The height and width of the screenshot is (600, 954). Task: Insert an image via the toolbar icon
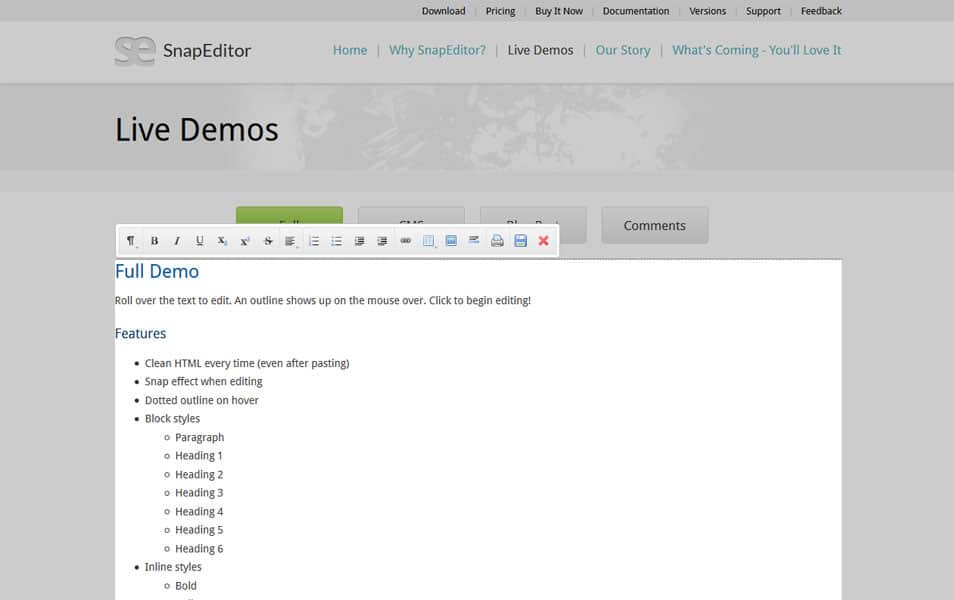point(451,240)
